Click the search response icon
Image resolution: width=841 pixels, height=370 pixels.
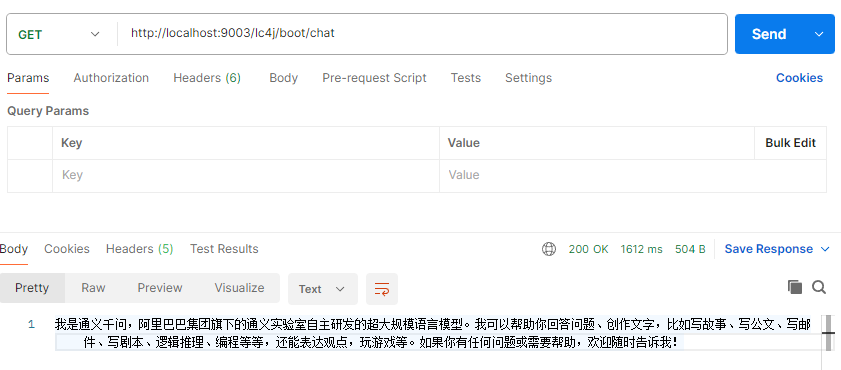(x=818, y=287)
